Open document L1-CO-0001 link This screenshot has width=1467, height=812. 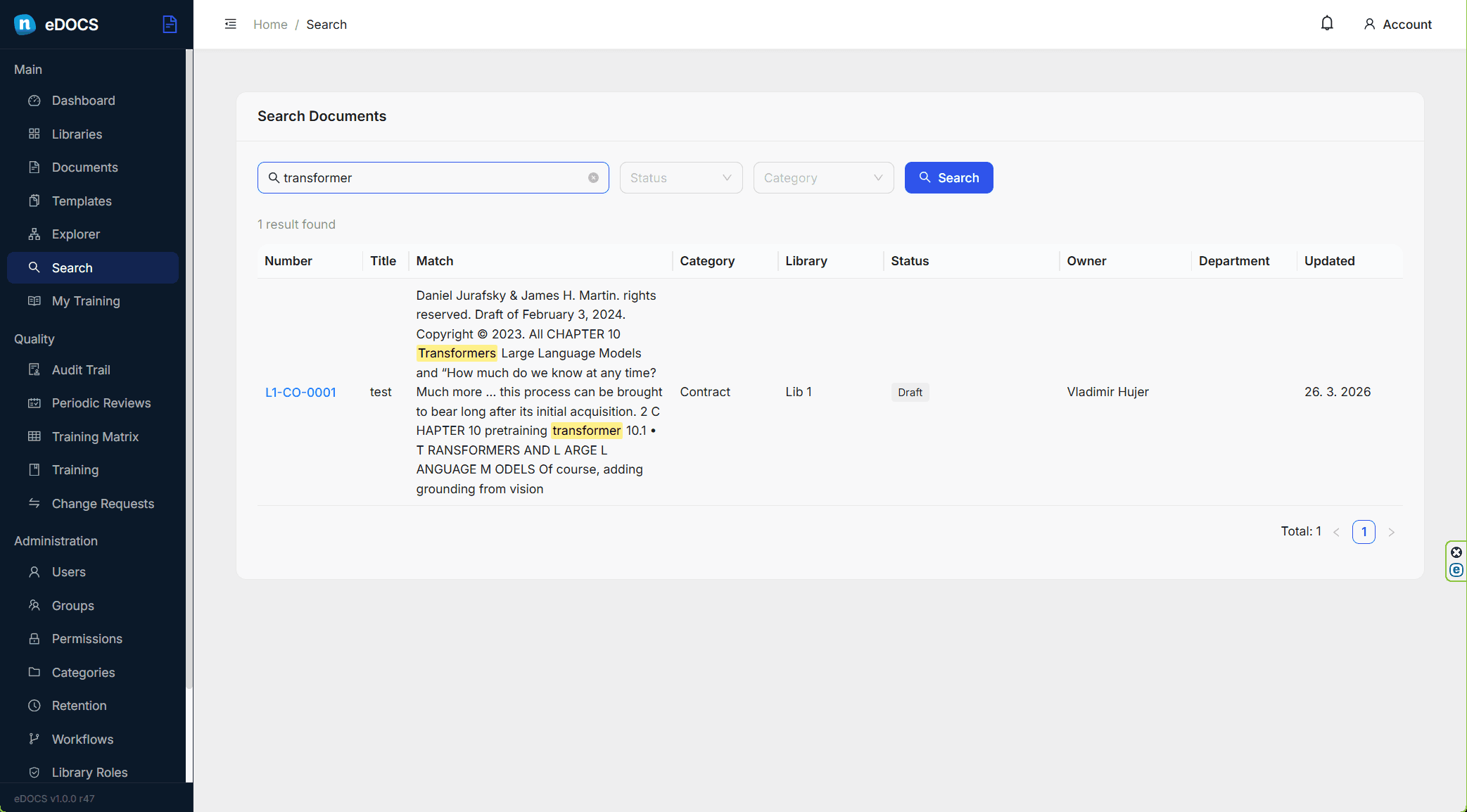pyautogui.click(x=300, y=392)
